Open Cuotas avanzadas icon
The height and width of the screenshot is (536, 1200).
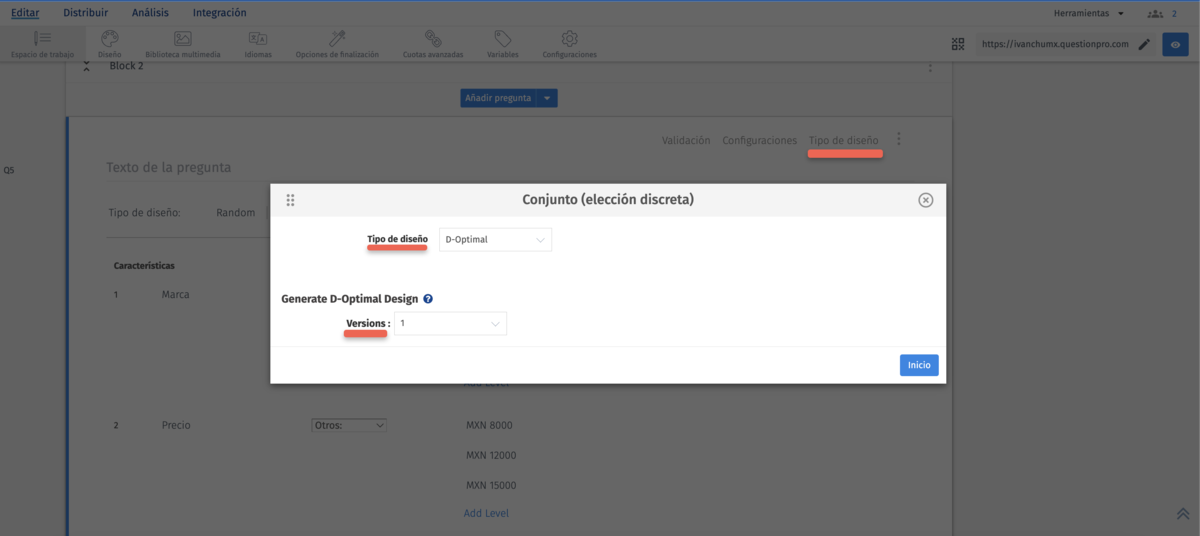tap(433, 38)
